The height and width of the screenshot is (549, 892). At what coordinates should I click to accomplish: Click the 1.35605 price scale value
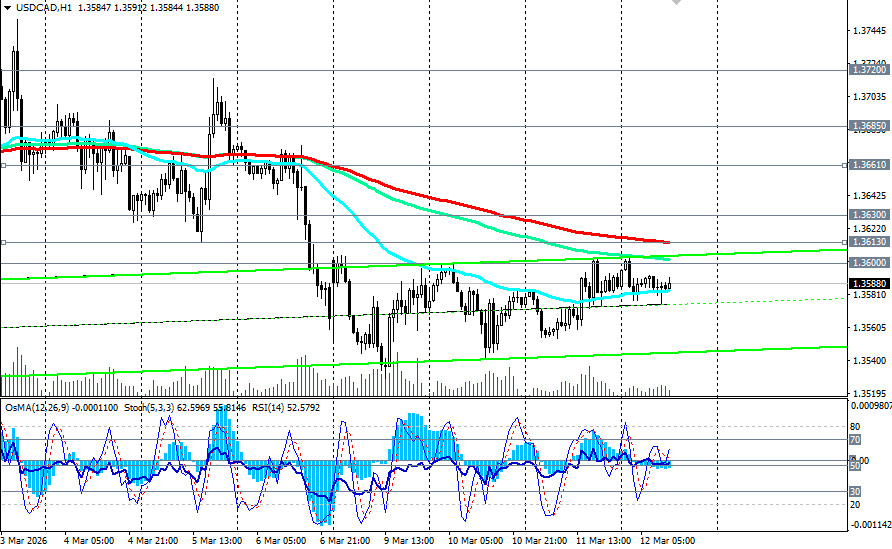click(x=870, y=328)
